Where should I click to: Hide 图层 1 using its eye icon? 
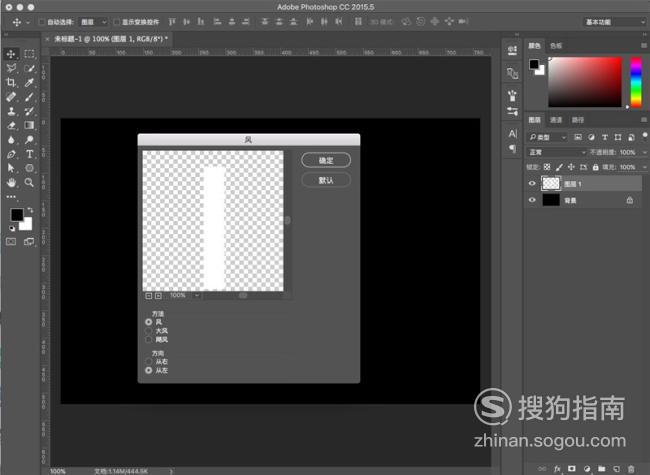click(532, 184)
